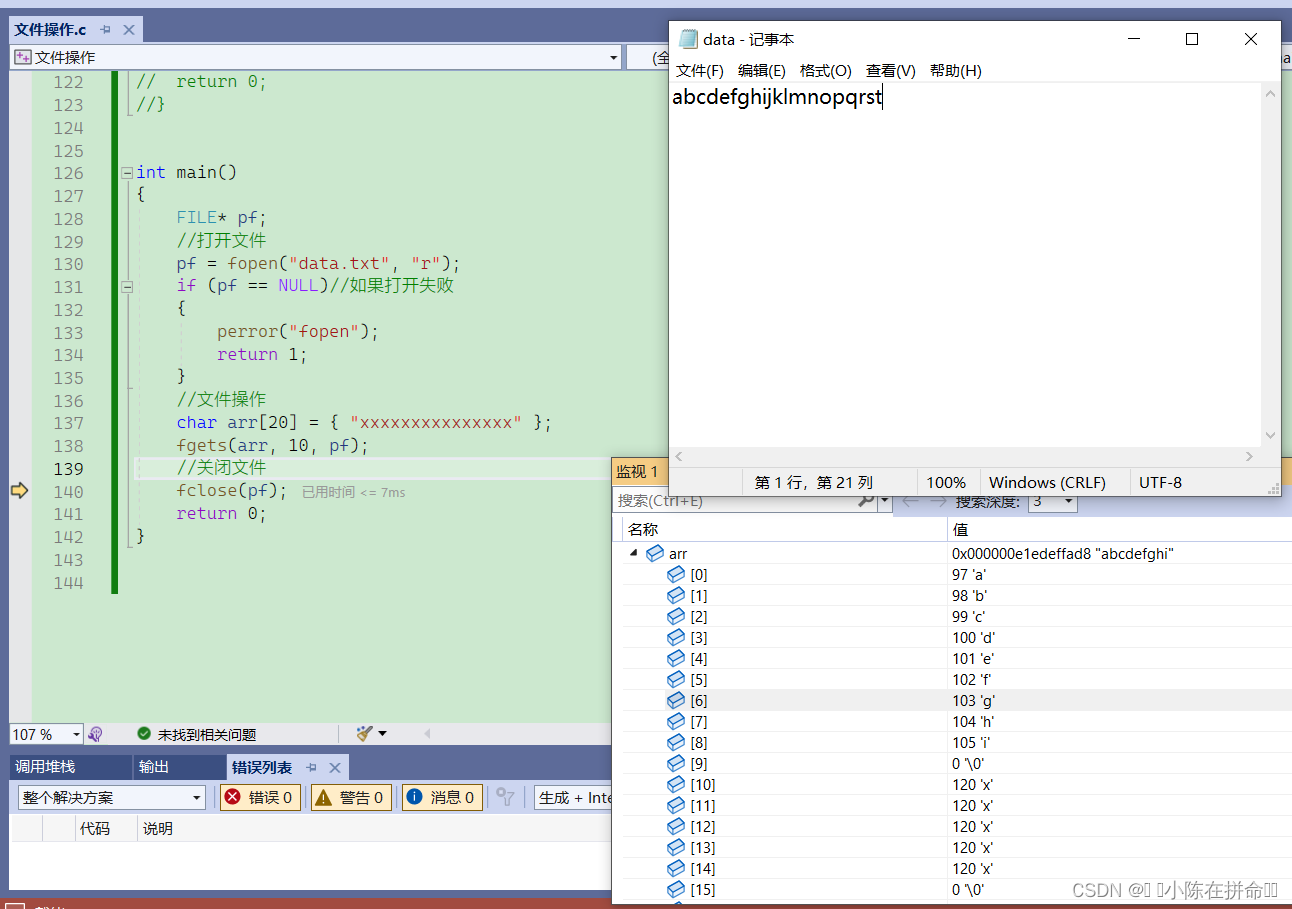This screenshot has height=909, width=1292.
Task: Toggle 警告 0 filter in error list
Action: click(351, 797)
